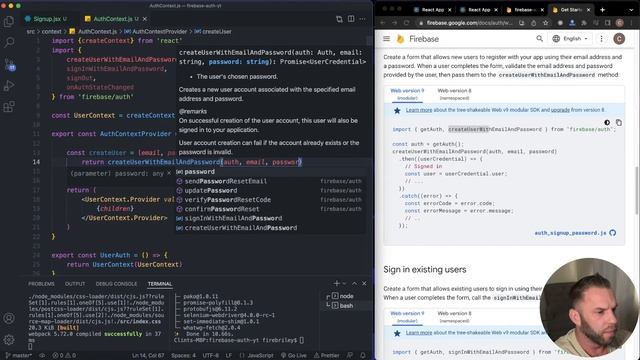Click the Chrome address bar URL

click(469, 23)
